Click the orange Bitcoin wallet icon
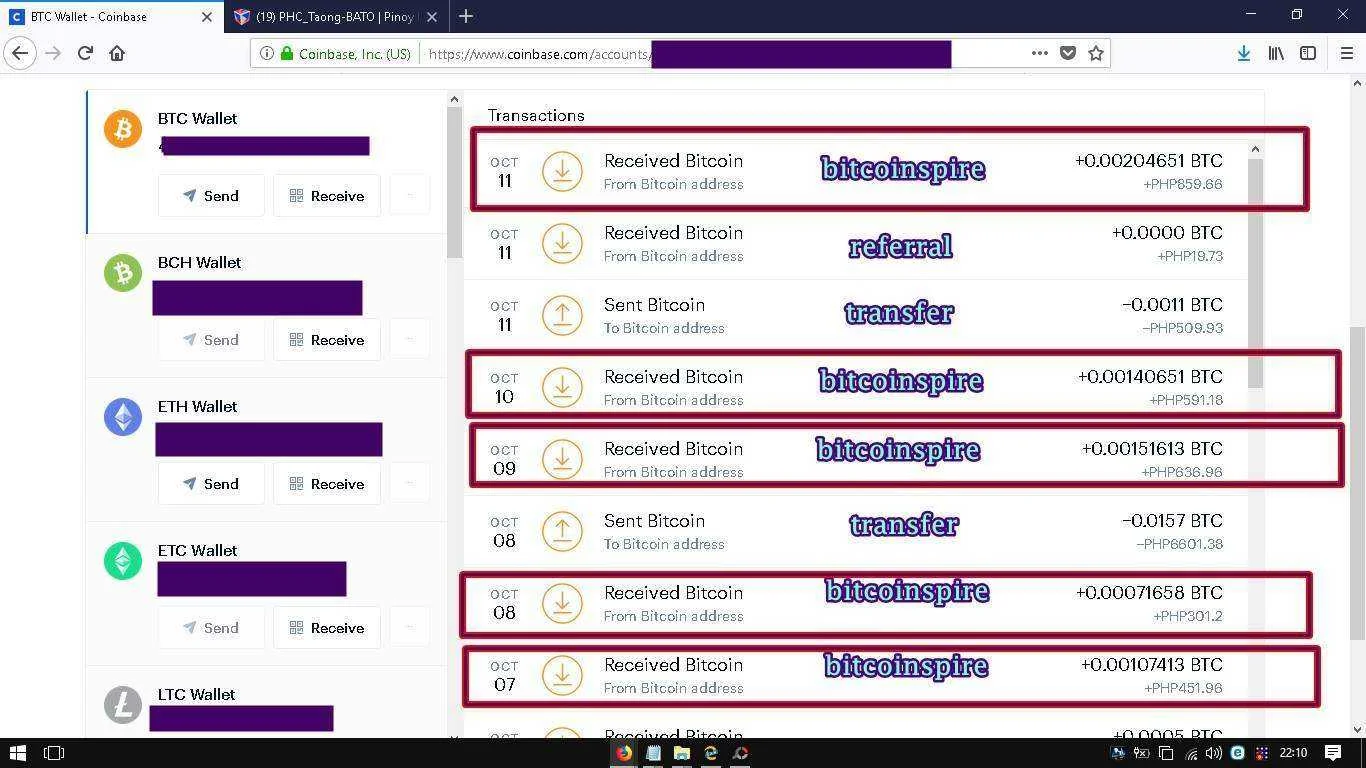The image size is (1366, 768). pos(123,129)
